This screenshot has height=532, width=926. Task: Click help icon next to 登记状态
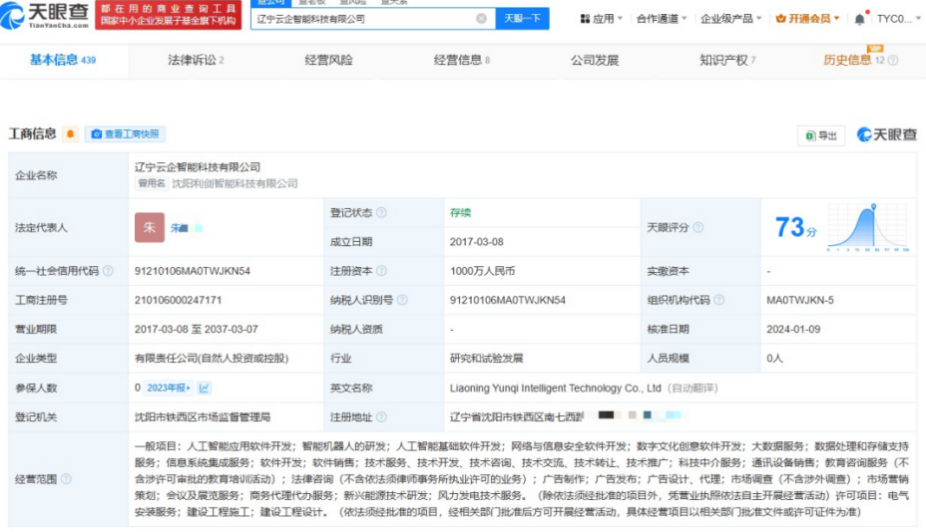pos(381,213)
